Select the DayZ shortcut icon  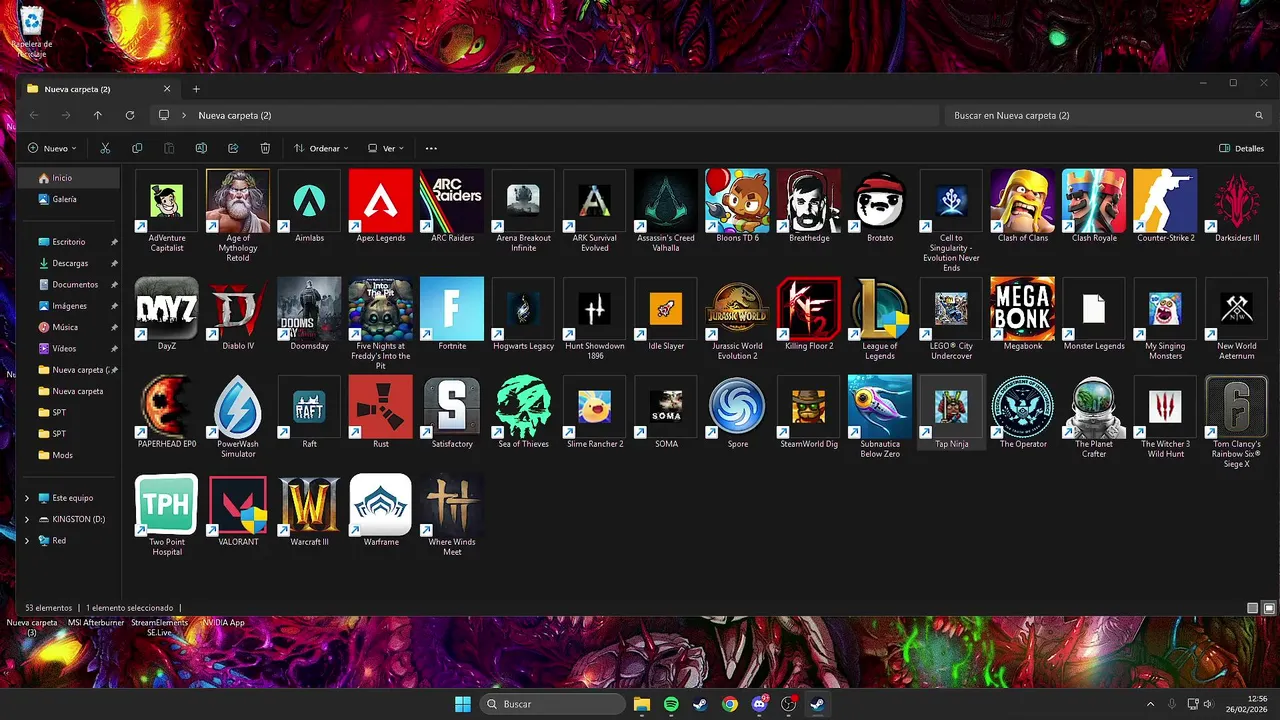[x=167, y=309]
